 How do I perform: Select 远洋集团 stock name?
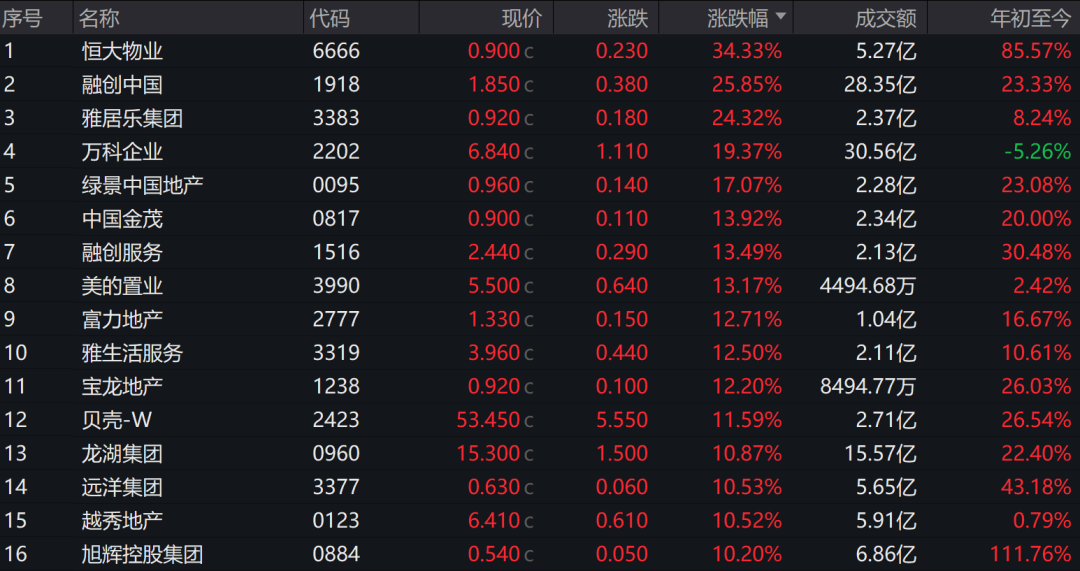pyautogui.click(x=122, y=487)
